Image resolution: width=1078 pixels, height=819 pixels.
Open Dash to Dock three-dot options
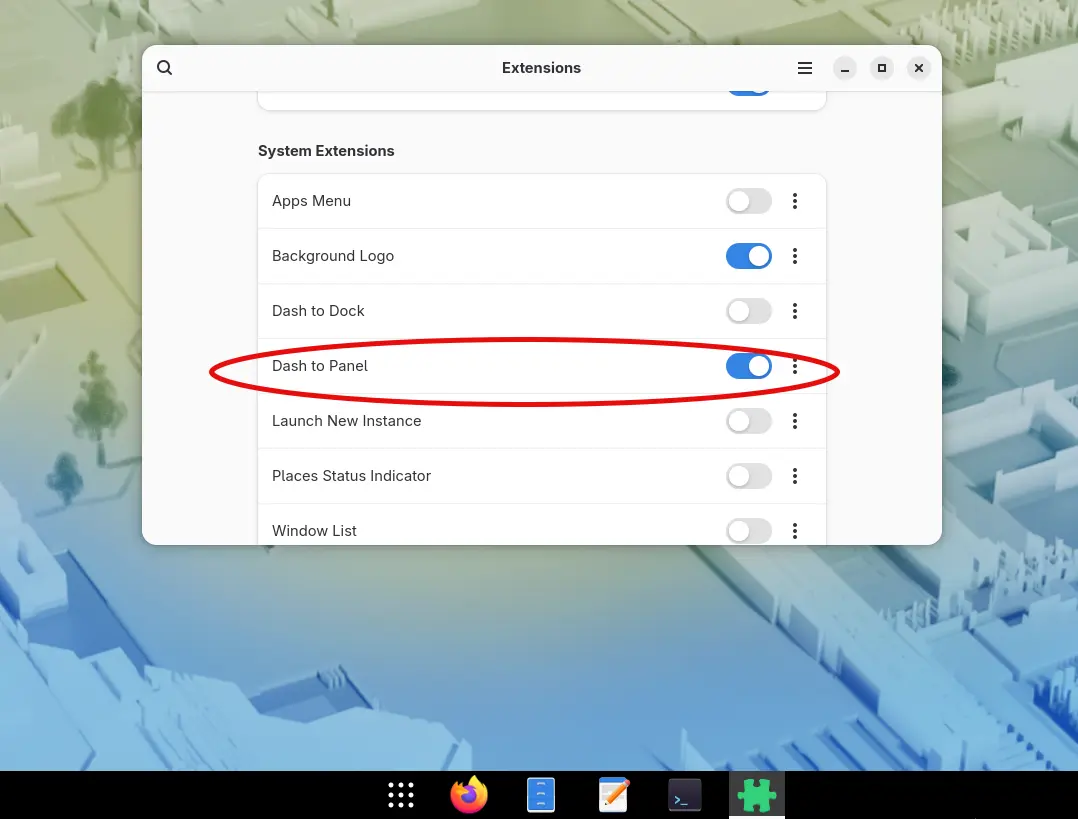[x=795, y=311]
